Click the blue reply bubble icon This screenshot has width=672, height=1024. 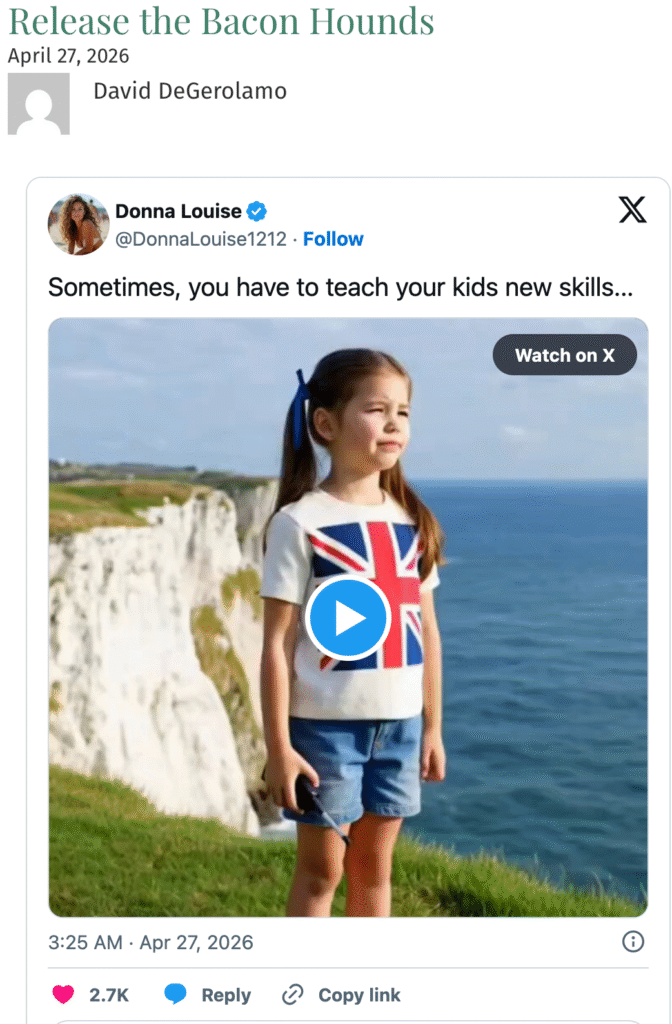pos(176,995)
